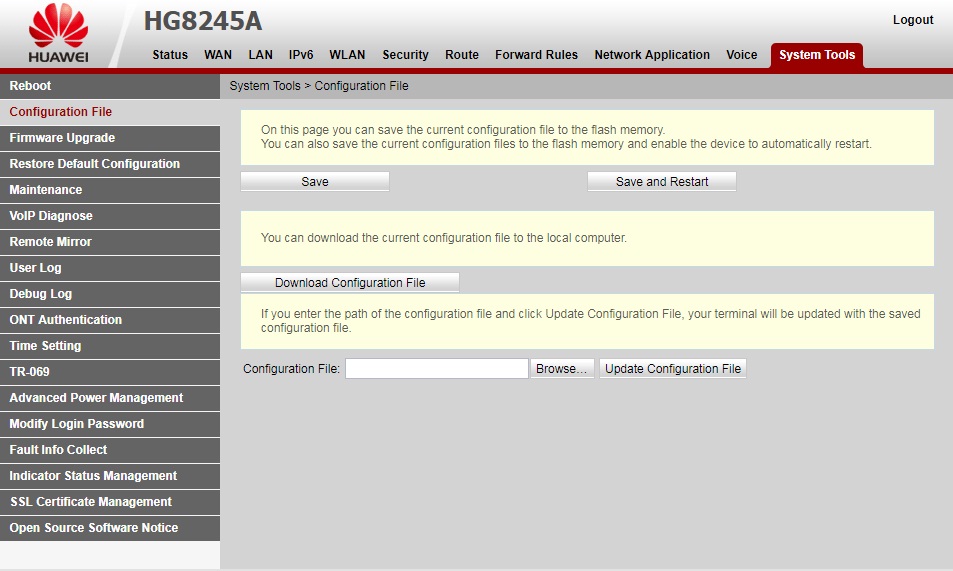953x571 pixels.
Task: Open TR-069 settings
Action: coord(110,372)
